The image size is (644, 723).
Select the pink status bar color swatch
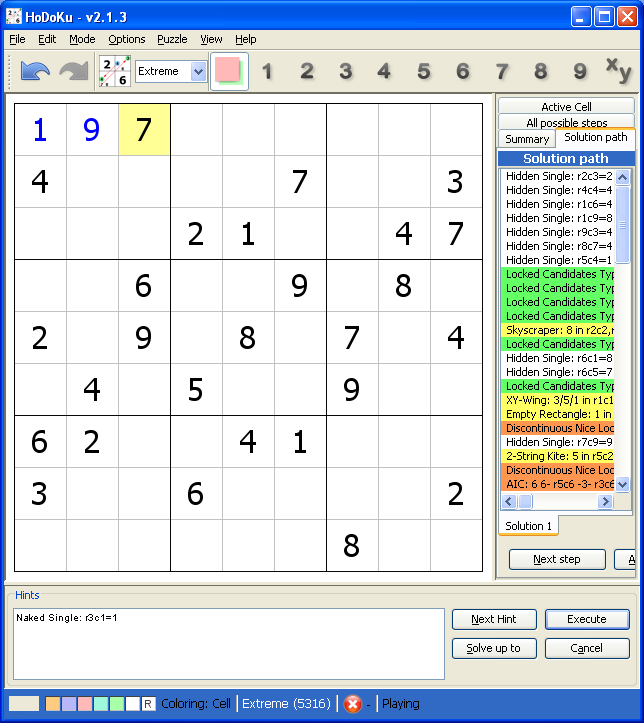(85, 704)
